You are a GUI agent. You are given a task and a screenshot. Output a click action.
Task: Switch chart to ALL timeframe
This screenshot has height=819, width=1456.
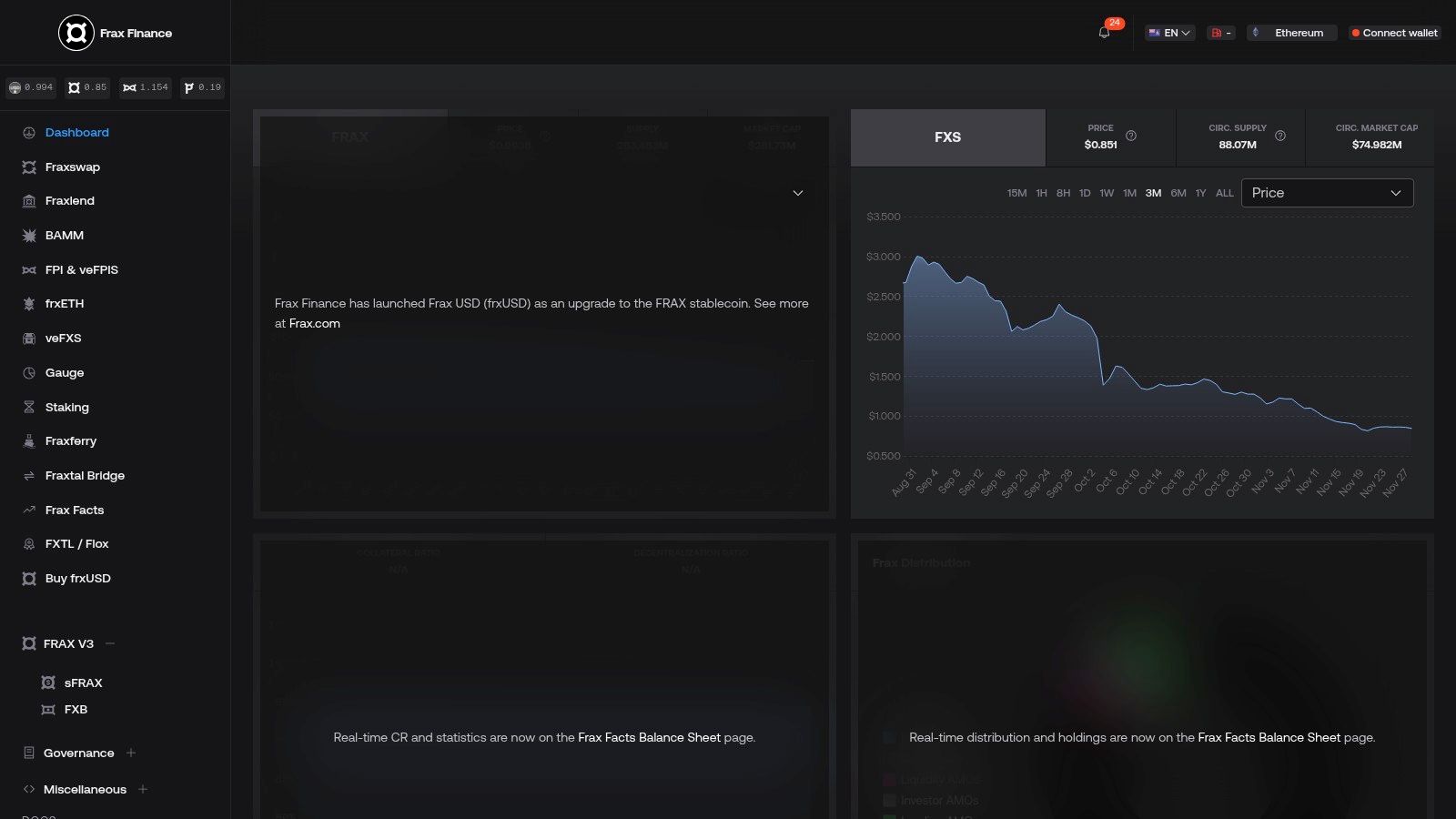1224,193
